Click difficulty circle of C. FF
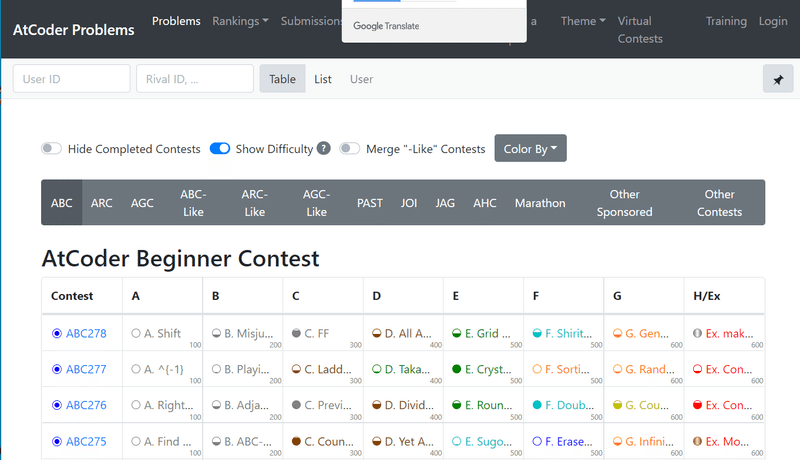The width and height of the screenshot is (800, 460). point(296,333)
